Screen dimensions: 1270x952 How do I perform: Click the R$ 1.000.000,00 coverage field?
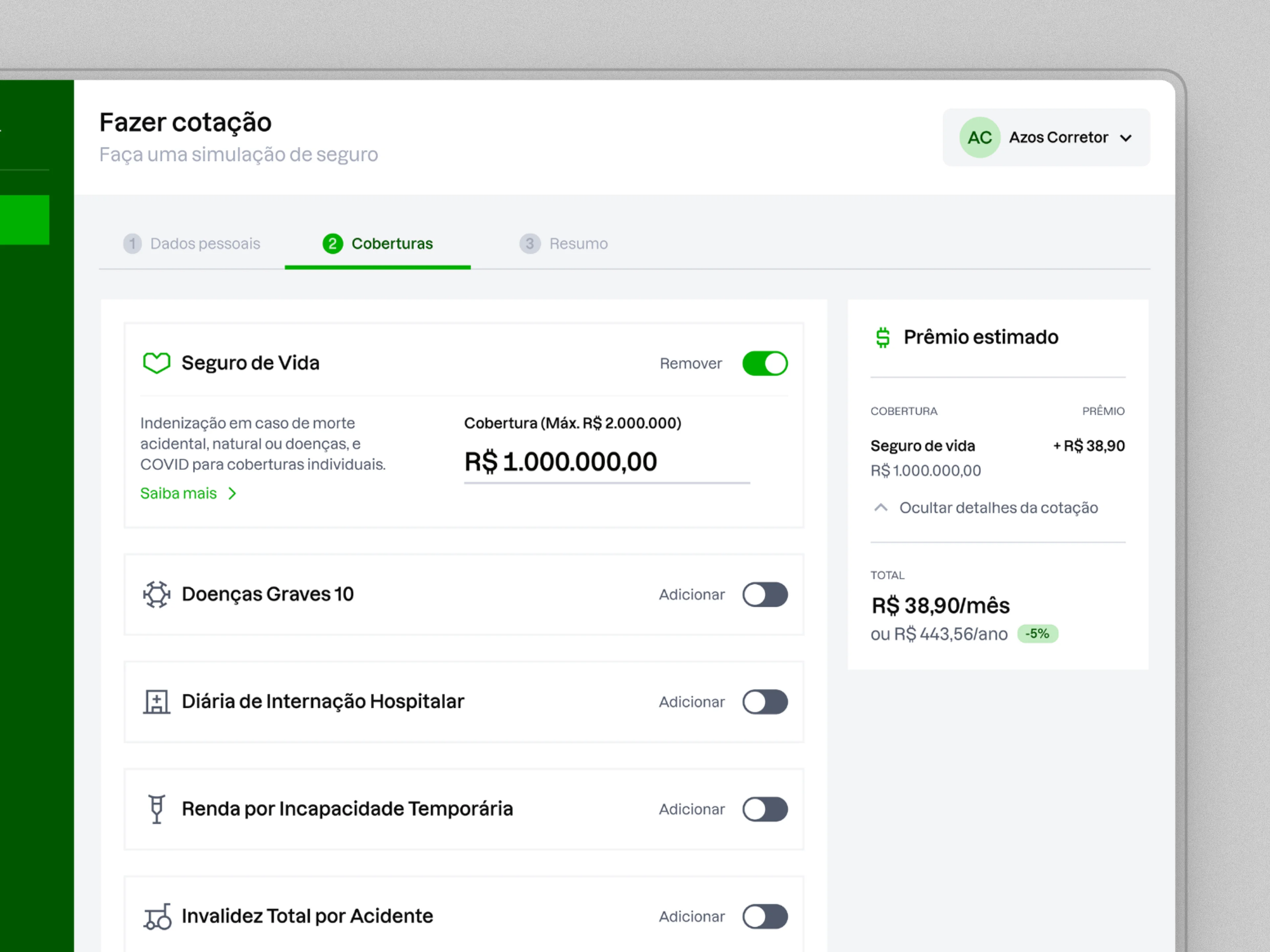coord(606,462)
